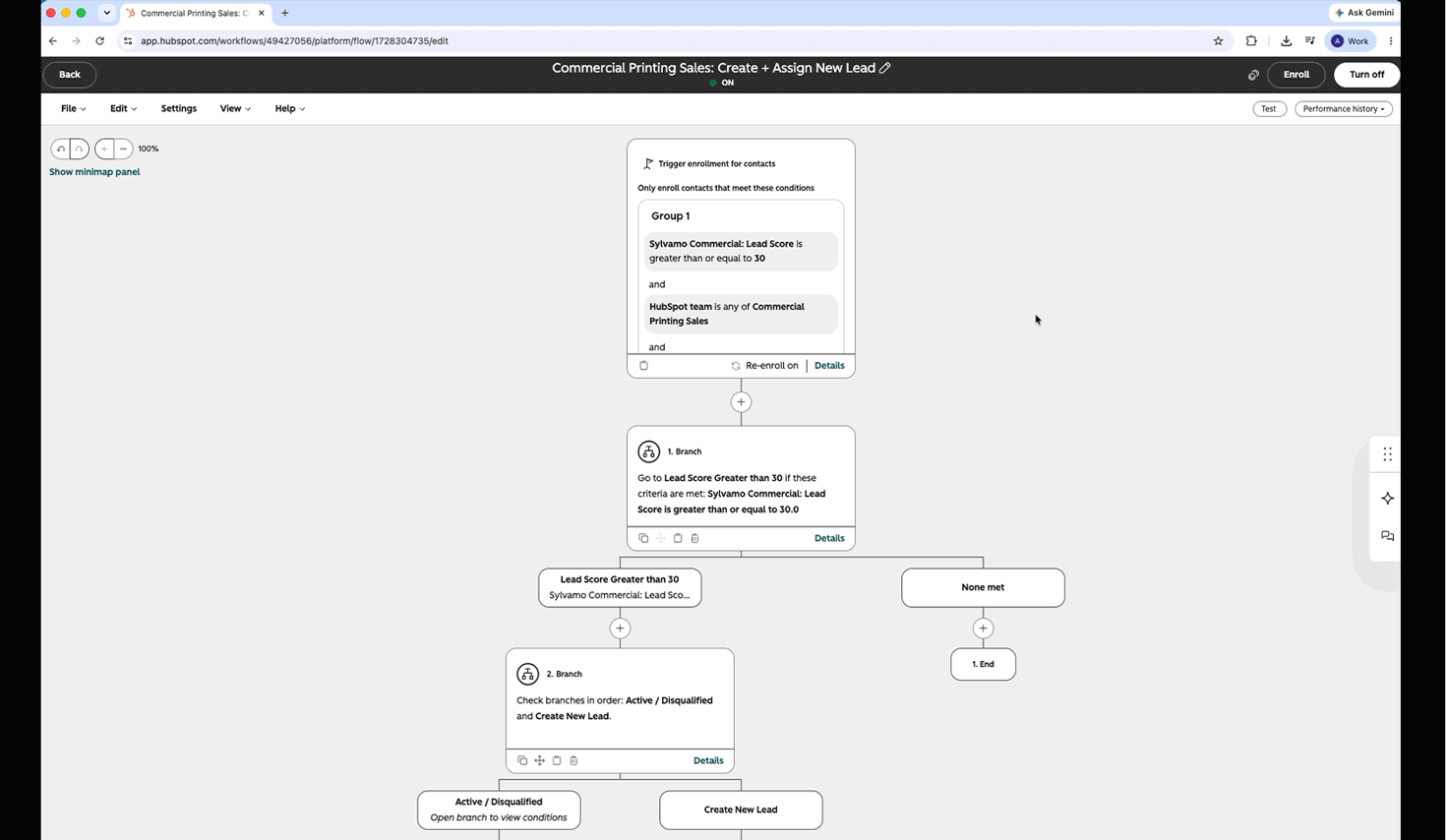The width and height of the screenshot is (1446, 840).
Task: Show the minimap panel
Action: click(94, 172)
